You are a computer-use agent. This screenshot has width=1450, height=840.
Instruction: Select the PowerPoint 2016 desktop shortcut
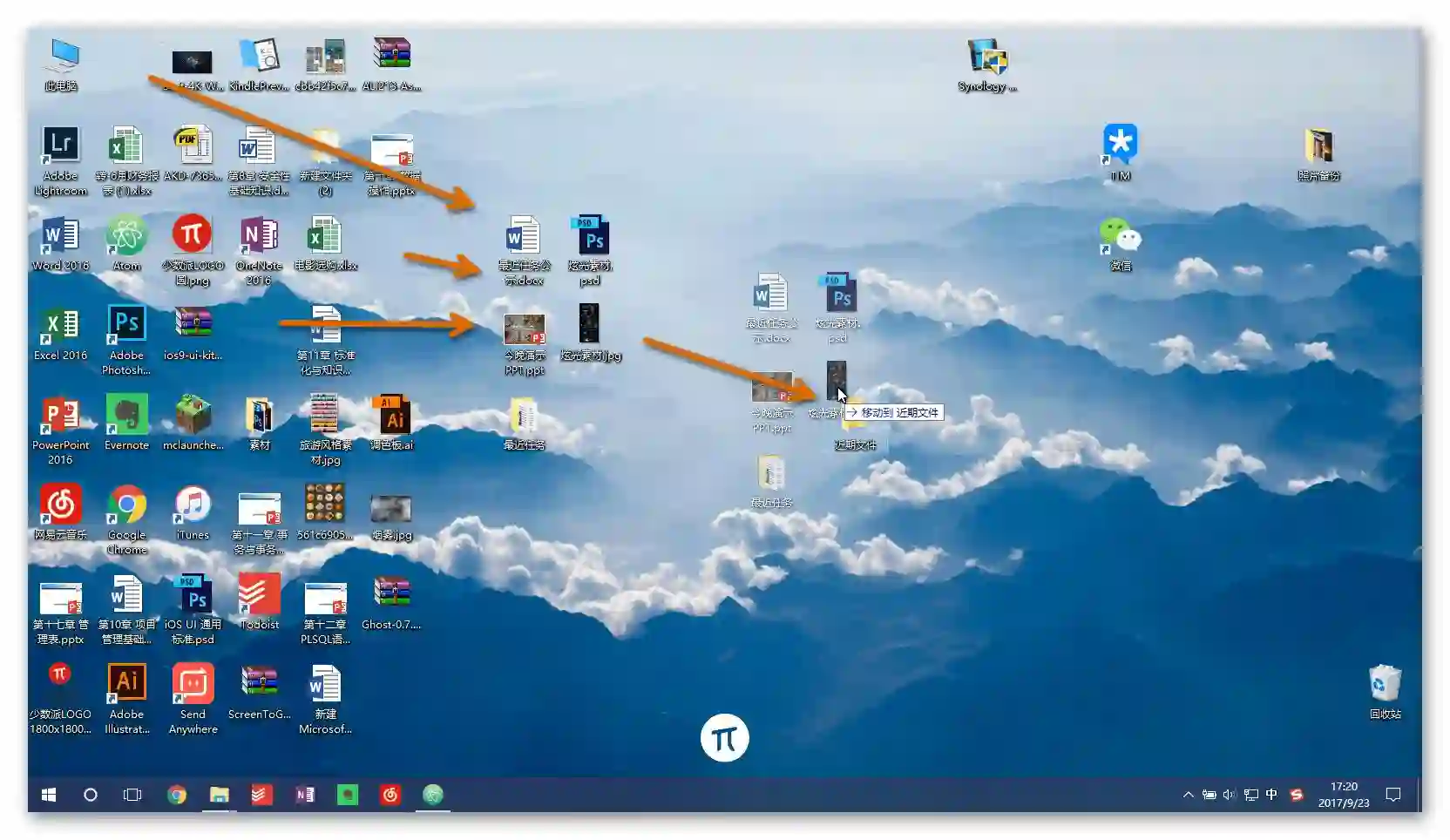[x=61, y=430]
